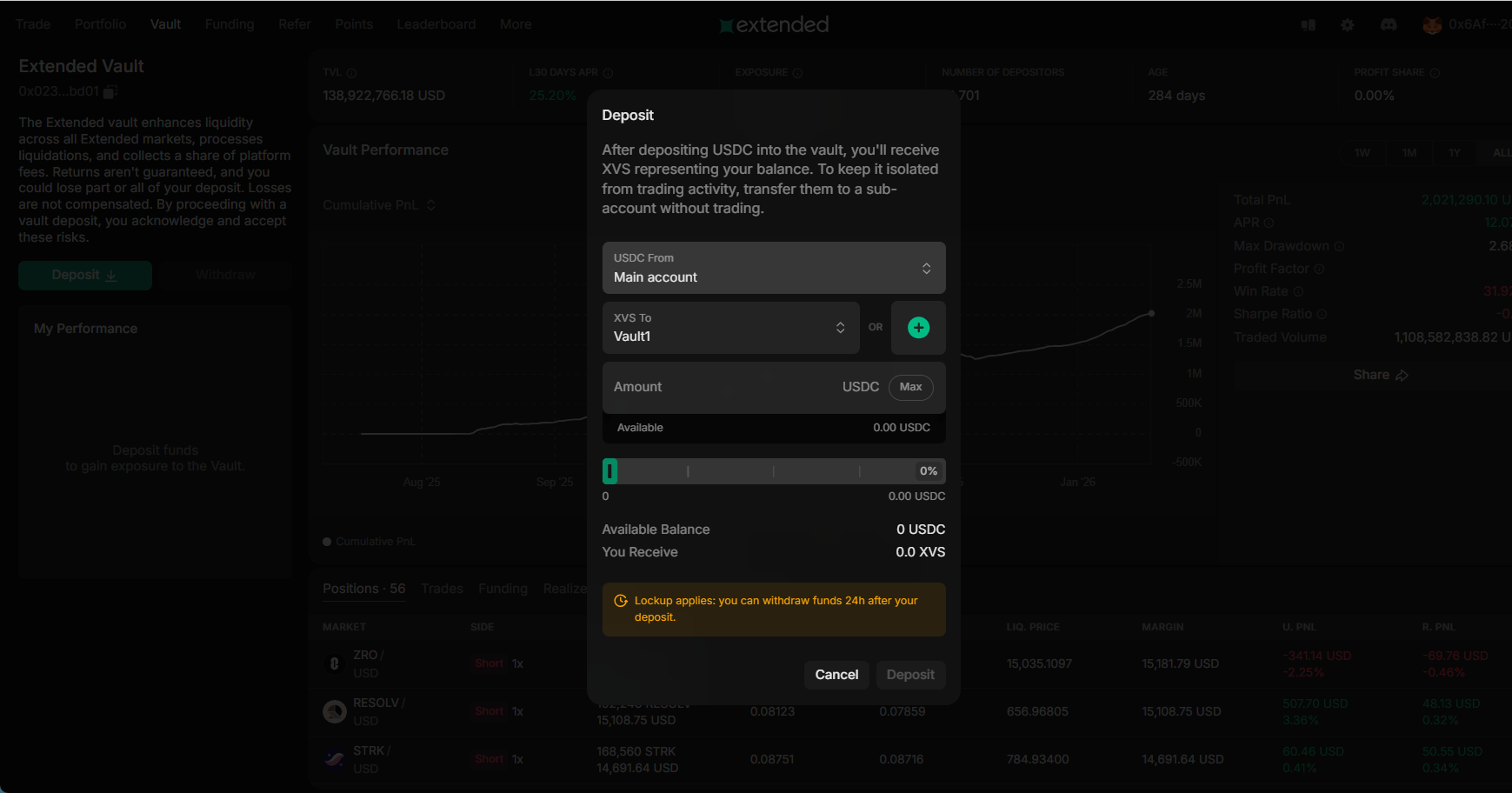1512x793 pixels.
Task: Click the Amount input field
Action: pos(722,387)
